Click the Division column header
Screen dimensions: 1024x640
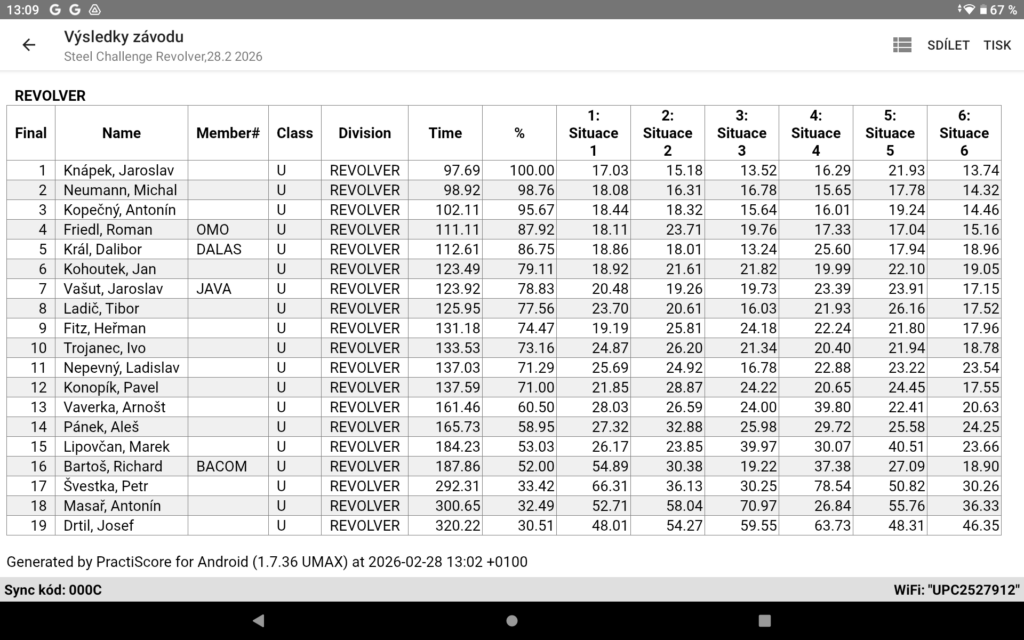364,133
